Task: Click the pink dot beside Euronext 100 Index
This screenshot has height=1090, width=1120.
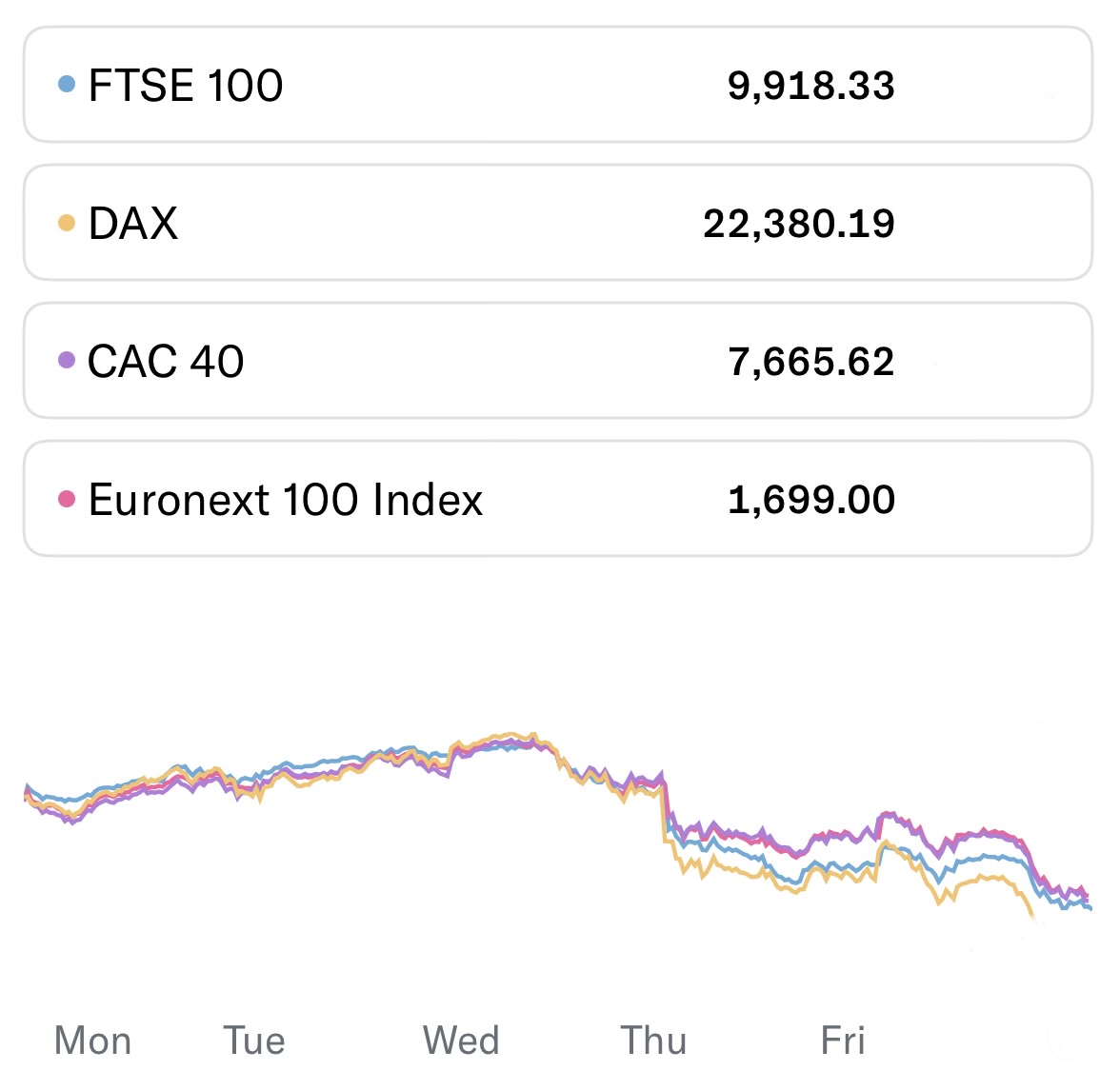Action: (x=67, y=499)
